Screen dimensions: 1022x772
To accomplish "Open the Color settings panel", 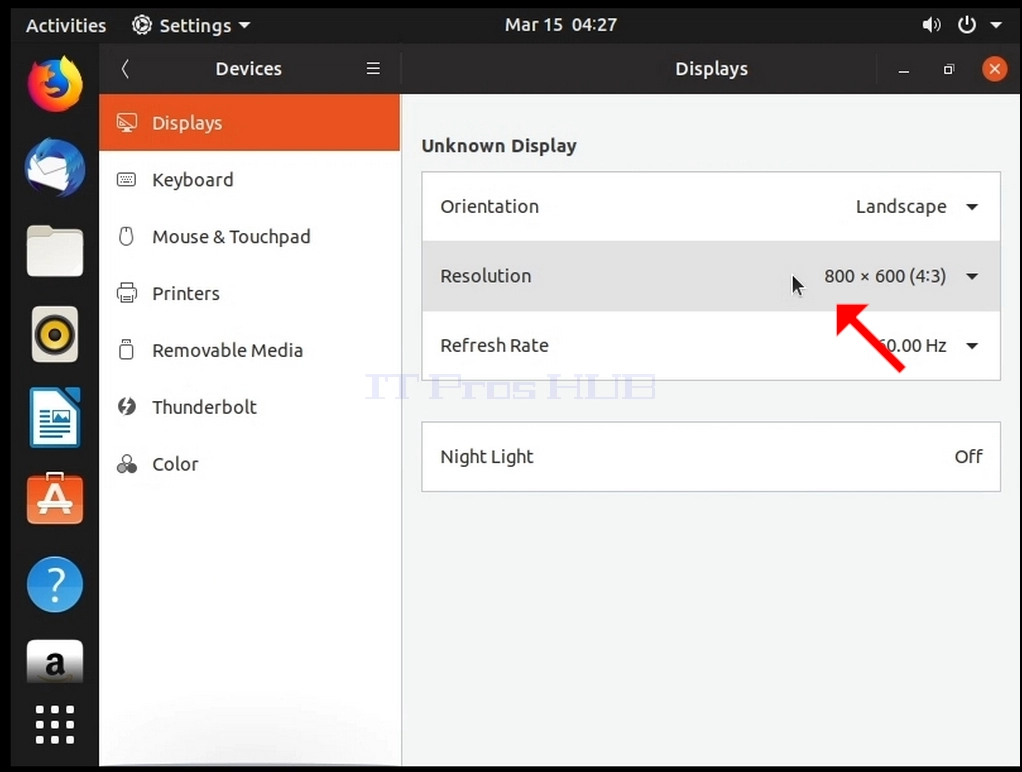I will click(x=250, y=464).
